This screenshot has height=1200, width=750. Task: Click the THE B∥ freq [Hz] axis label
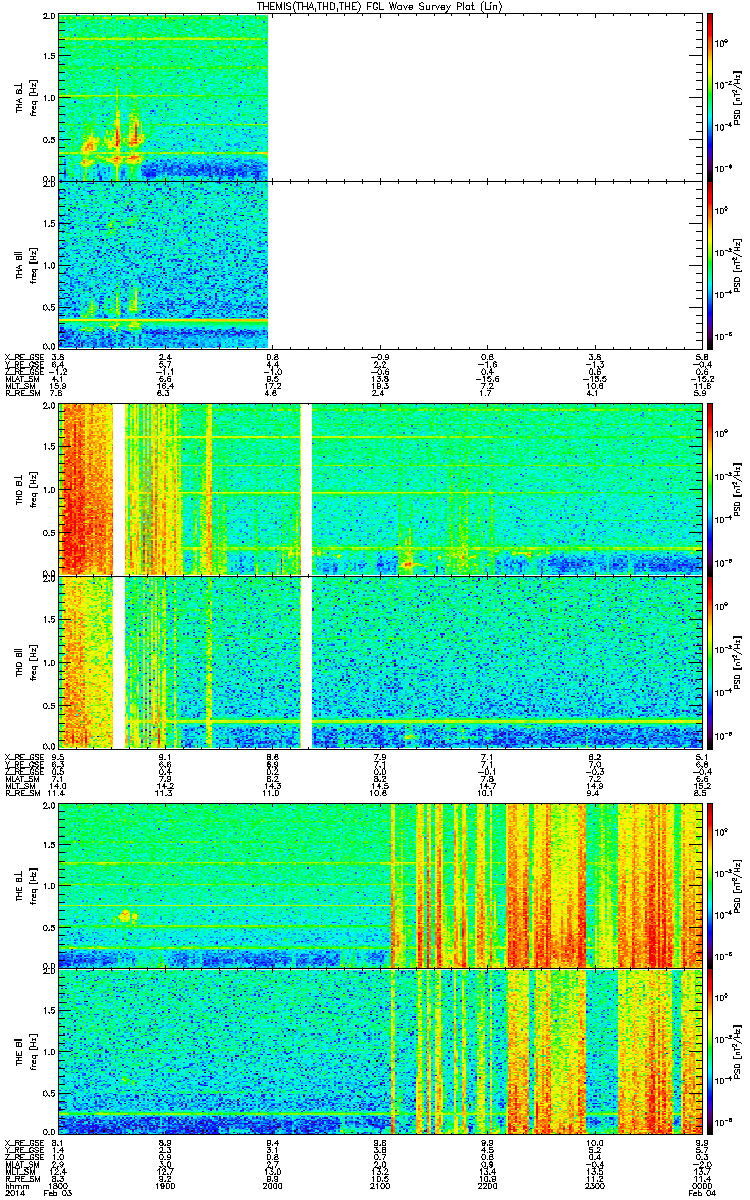pos(29,1052)
